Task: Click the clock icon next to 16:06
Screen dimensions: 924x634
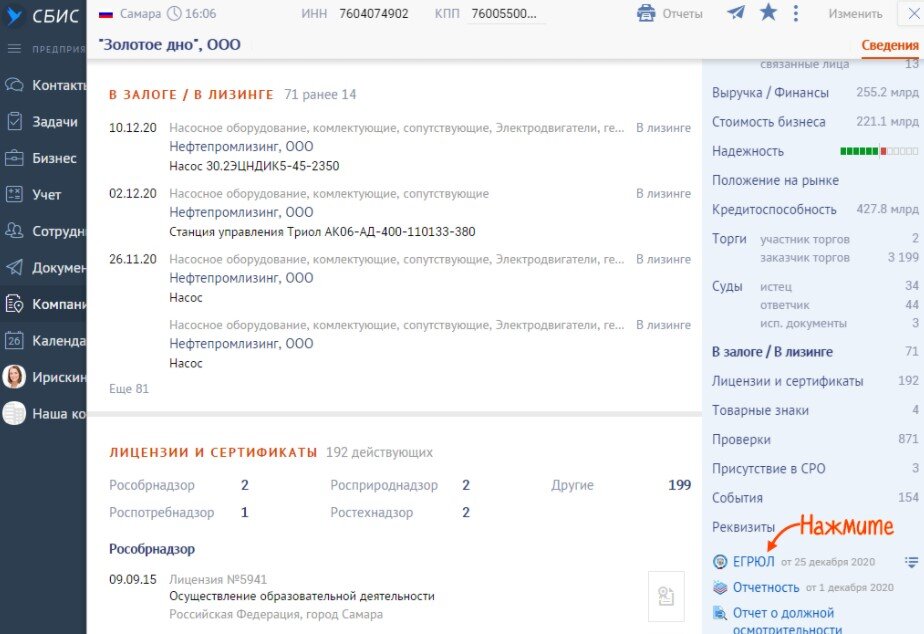Action: [174, 13]
